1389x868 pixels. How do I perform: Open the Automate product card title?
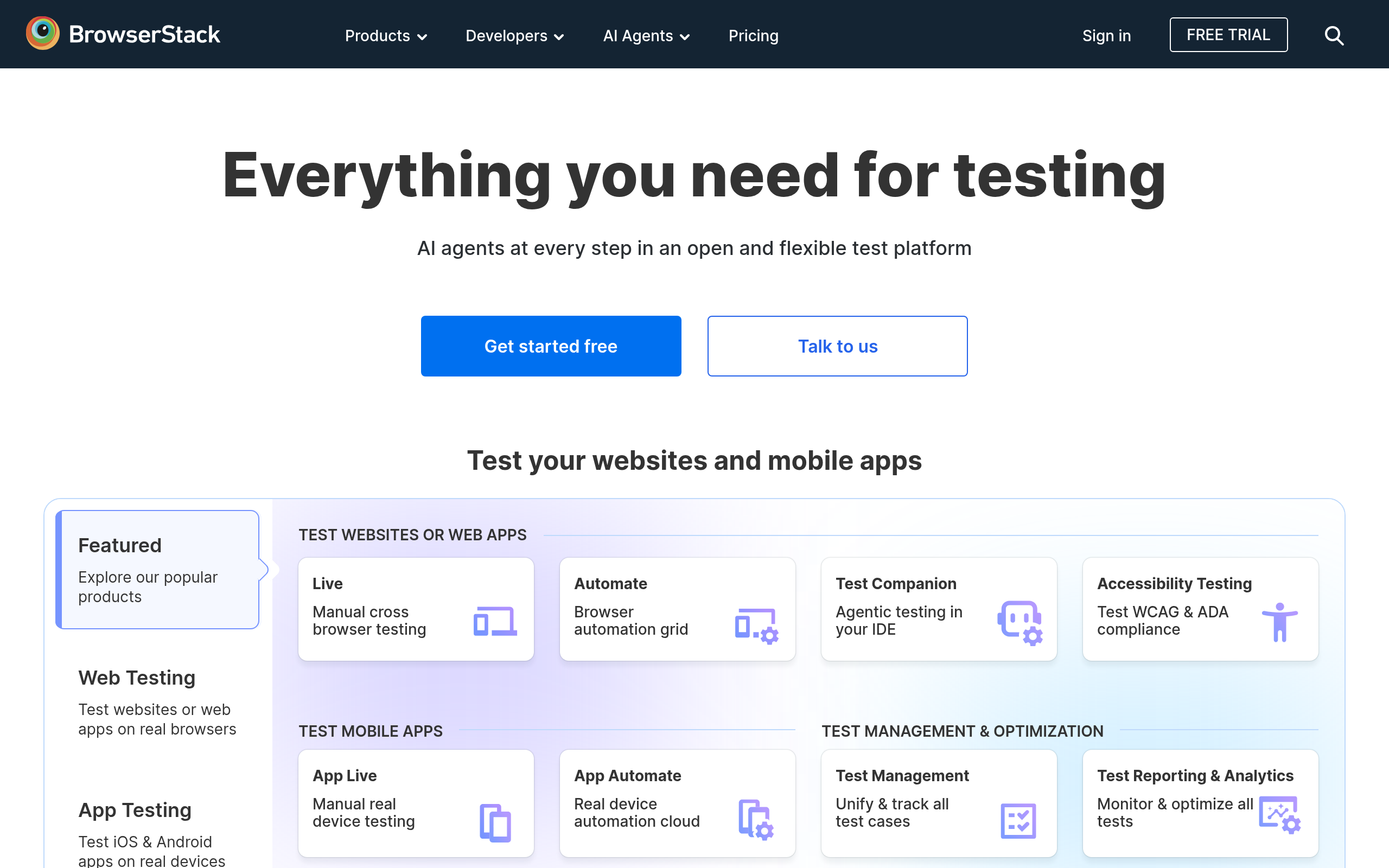[611, 583]
